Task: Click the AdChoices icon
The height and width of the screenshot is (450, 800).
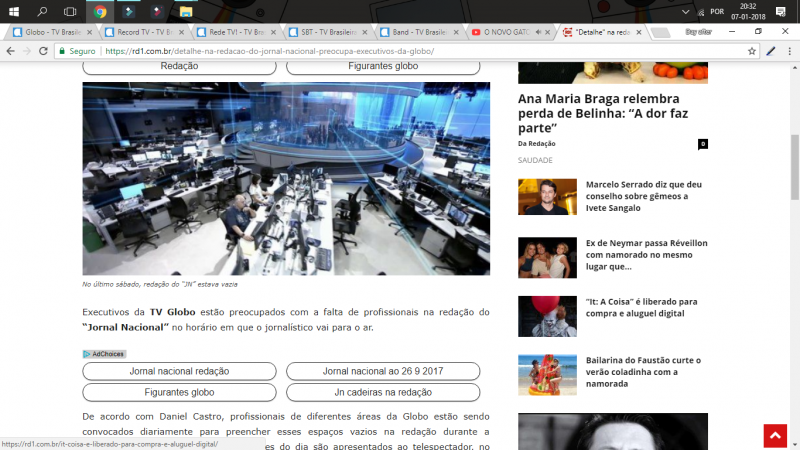Action: (x=104, y=354)
